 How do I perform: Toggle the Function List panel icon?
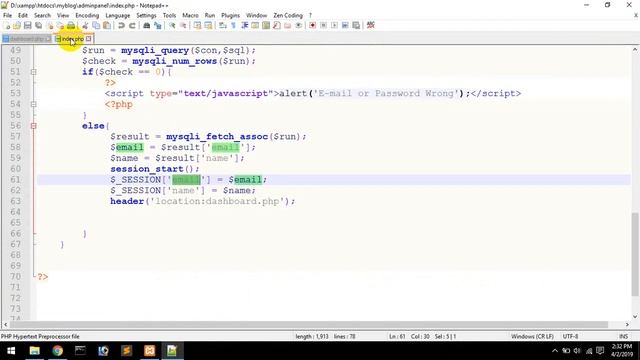[x=277, y=25]
